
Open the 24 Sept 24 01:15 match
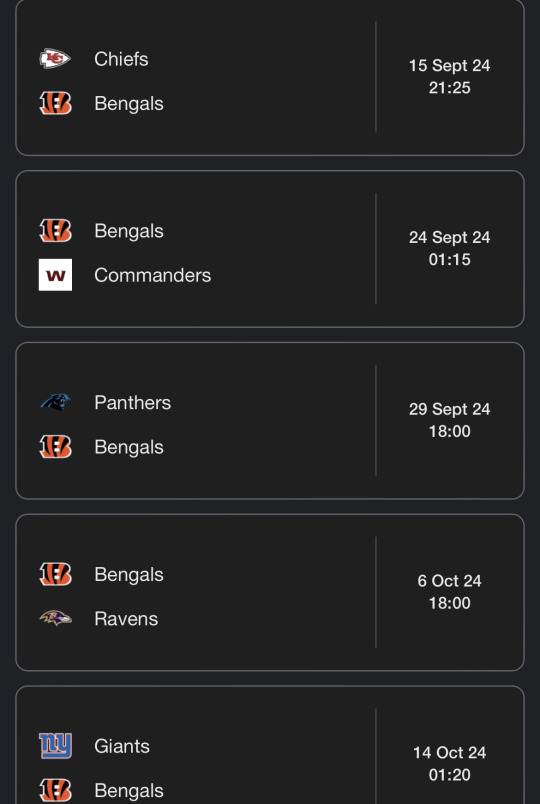tap(270, 249)
